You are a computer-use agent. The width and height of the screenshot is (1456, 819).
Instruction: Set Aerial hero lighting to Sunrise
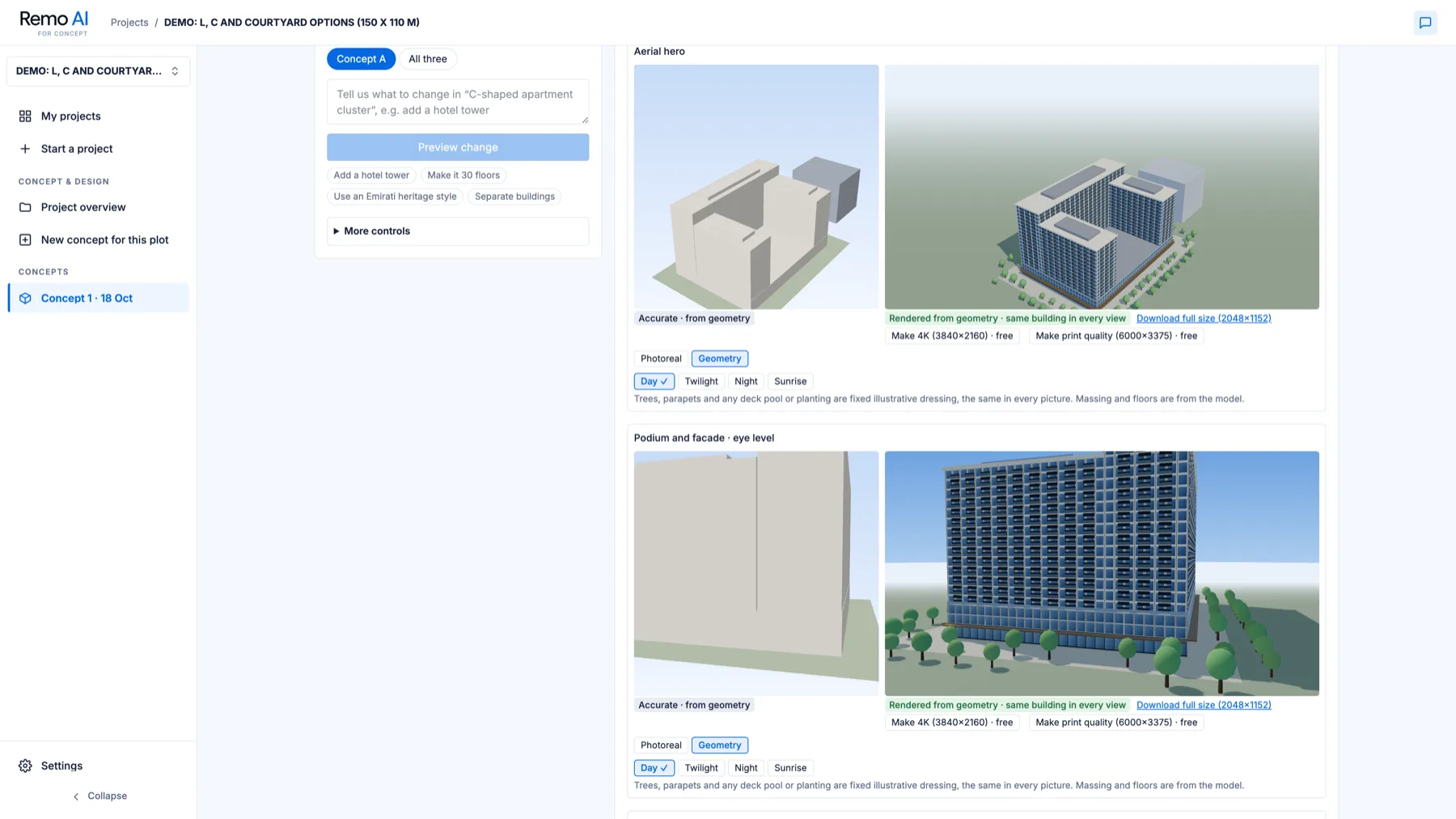coord(790,381)
